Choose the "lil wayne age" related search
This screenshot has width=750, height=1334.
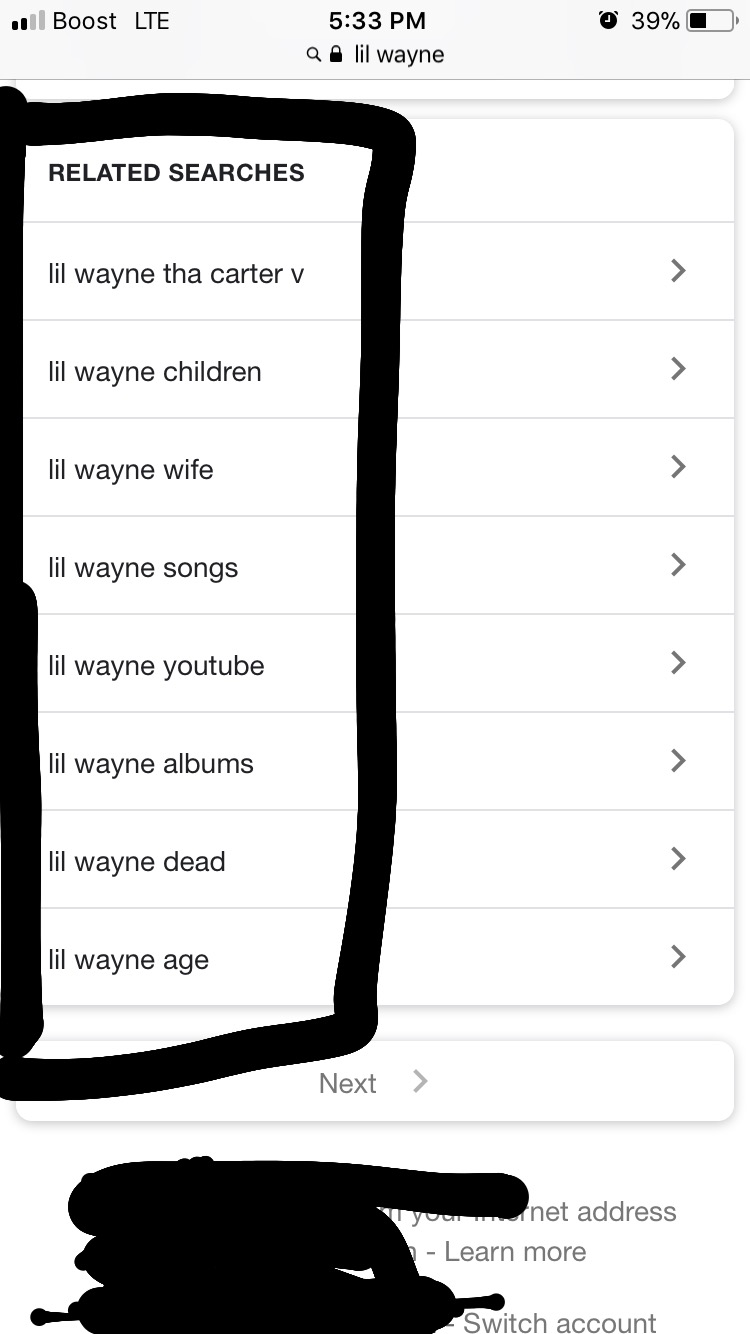129,960
